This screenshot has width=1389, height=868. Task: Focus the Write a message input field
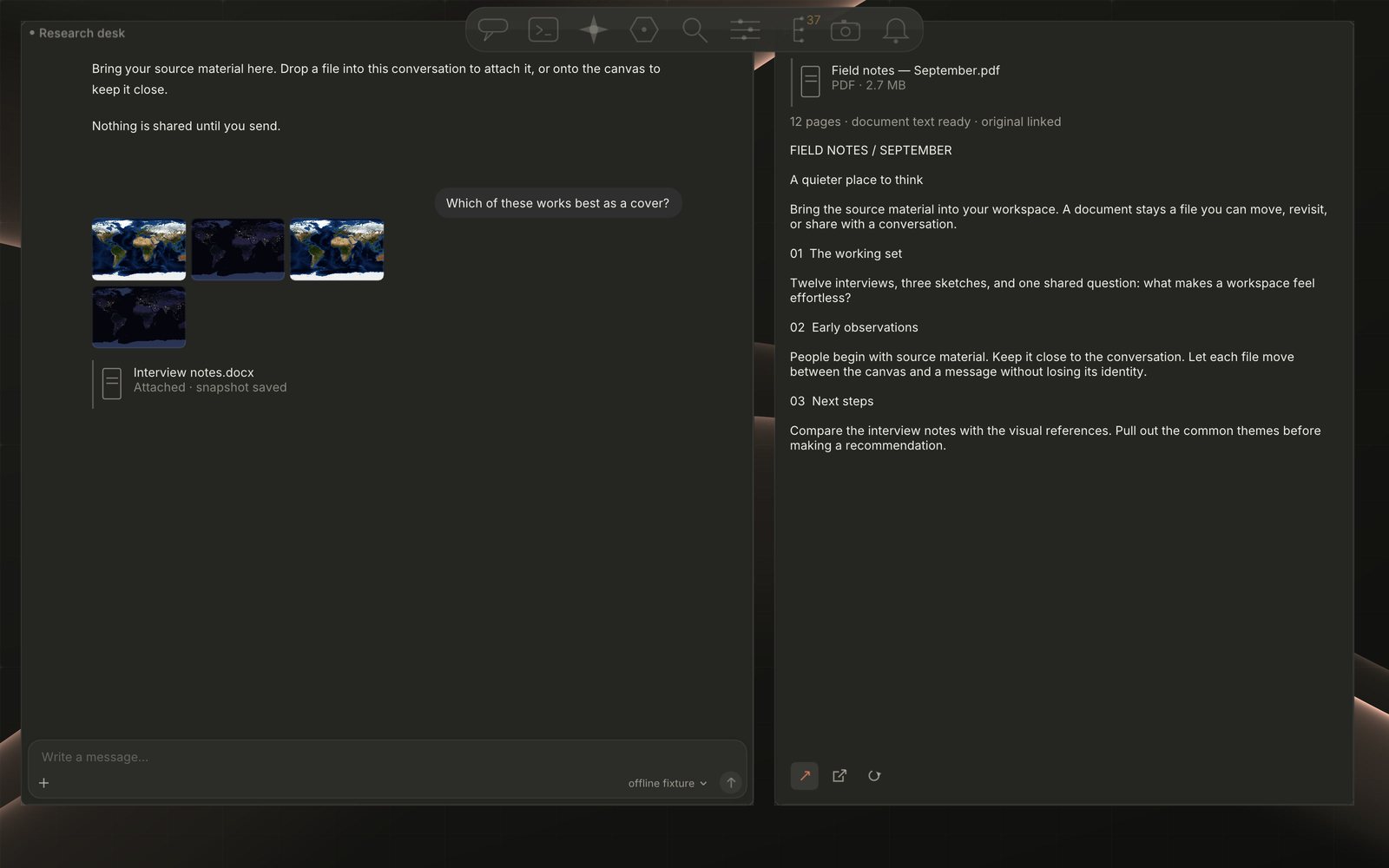coord(387,757)
